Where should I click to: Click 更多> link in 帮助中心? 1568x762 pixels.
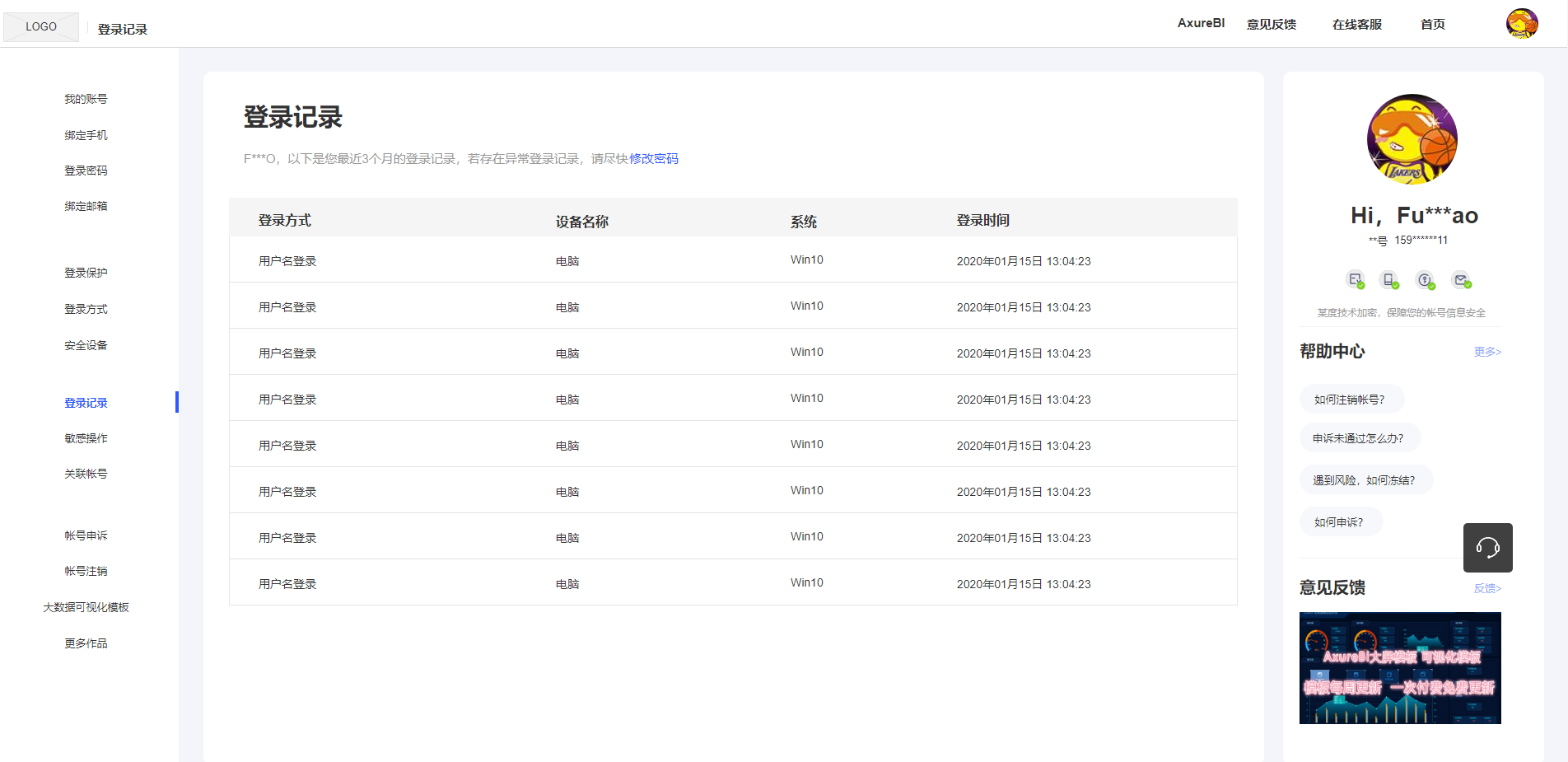(x=1487, y=352)
